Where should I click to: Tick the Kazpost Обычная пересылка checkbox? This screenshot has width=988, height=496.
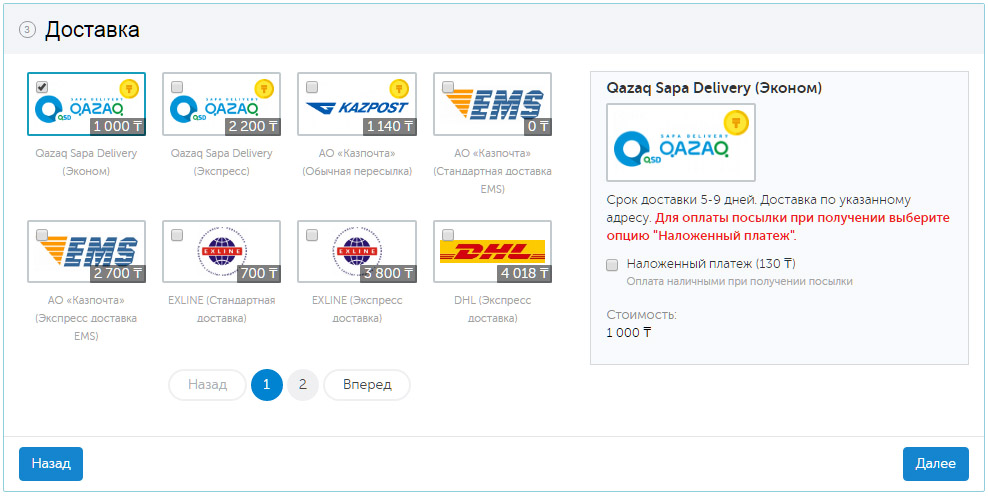tap(312, 87)
